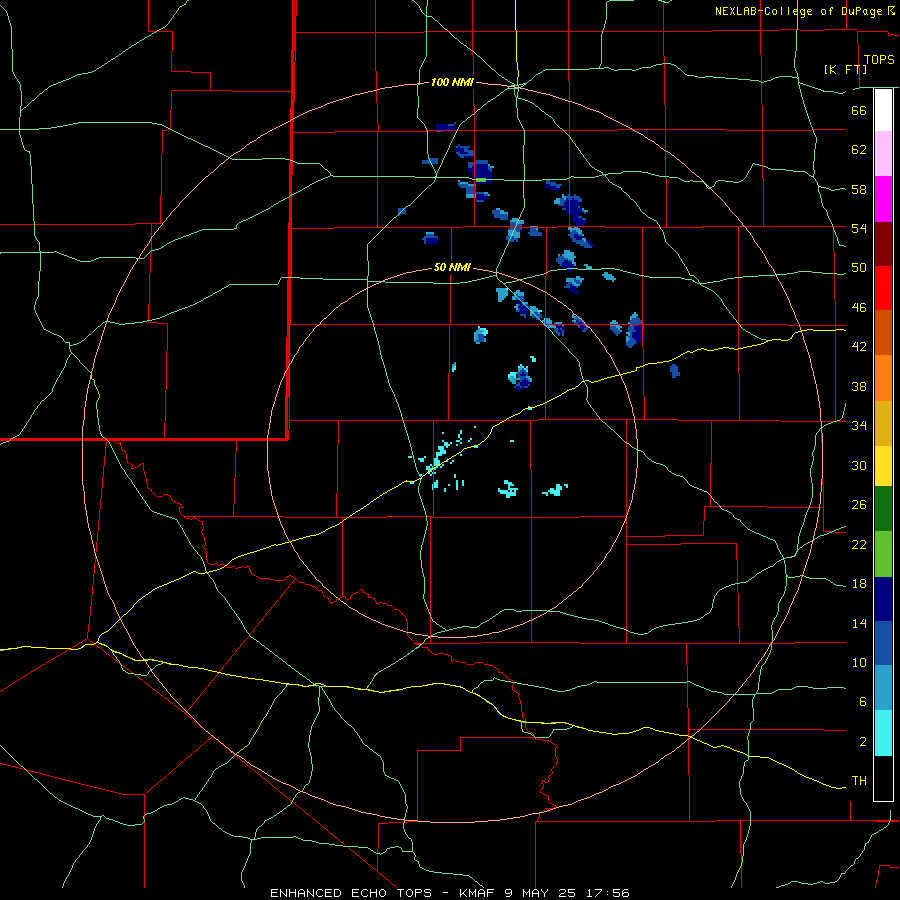Click the 38 legend value
Image resolution: width=900 pixels, height=900 pixels.
point(859,386)
